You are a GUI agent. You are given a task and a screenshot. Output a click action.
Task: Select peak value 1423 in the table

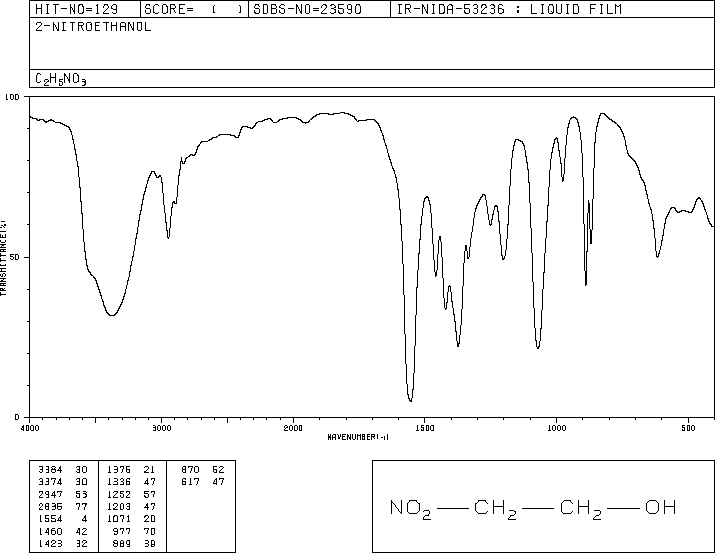(49, 544)
